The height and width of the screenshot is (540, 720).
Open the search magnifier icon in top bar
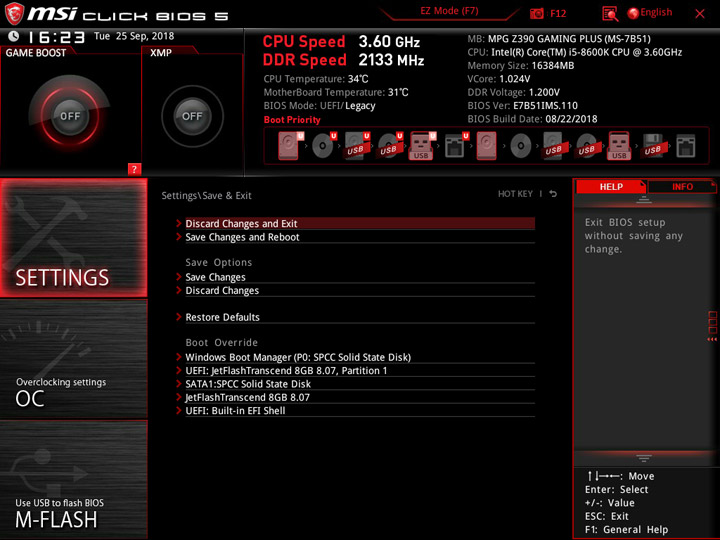(x=610, y=14)
